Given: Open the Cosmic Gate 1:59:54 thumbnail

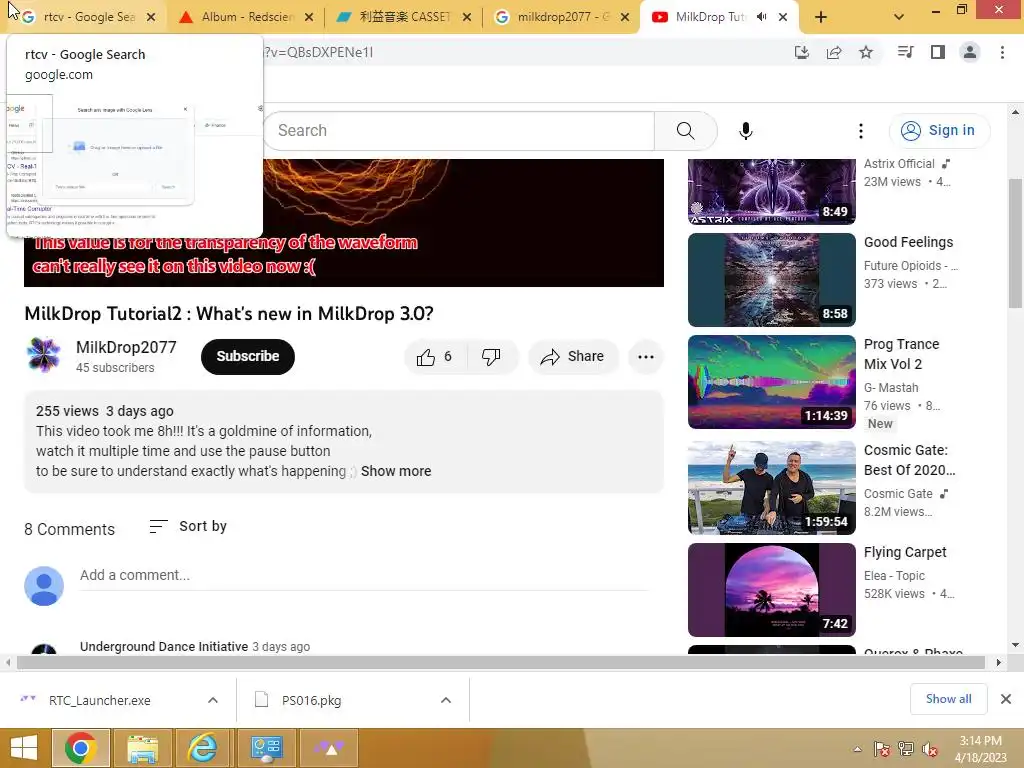Looking at the screenshot, I should (x=771, y=487).
